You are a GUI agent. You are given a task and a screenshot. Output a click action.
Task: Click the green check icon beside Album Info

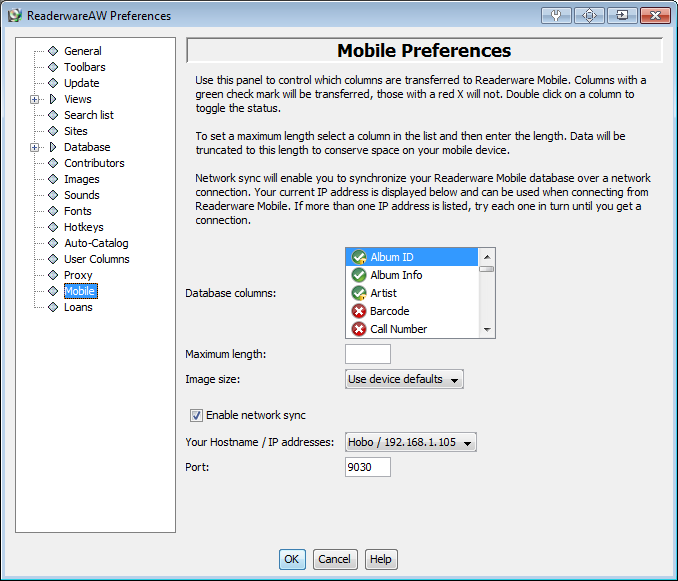coord(358,275)
